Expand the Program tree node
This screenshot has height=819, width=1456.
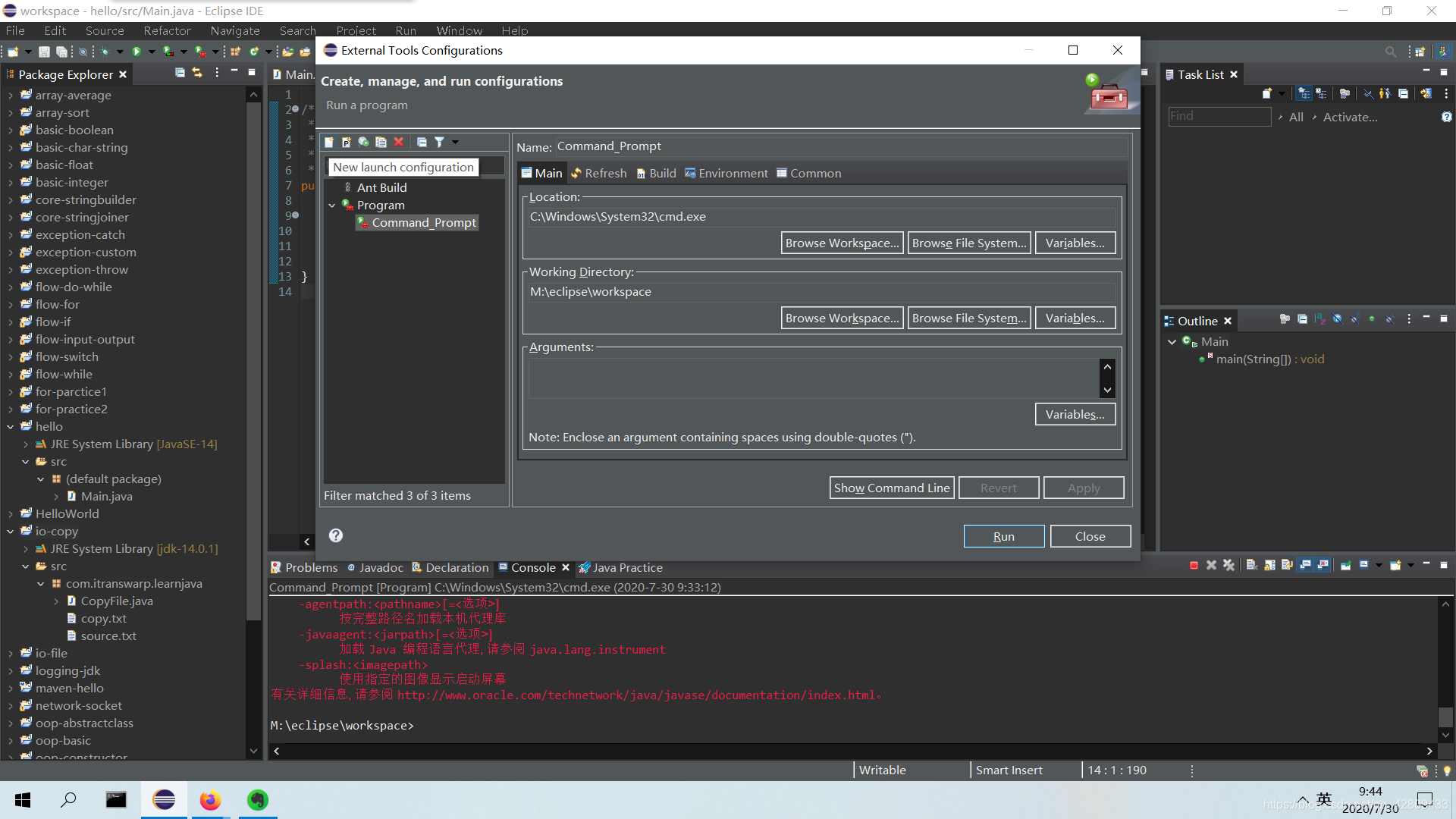332,205
